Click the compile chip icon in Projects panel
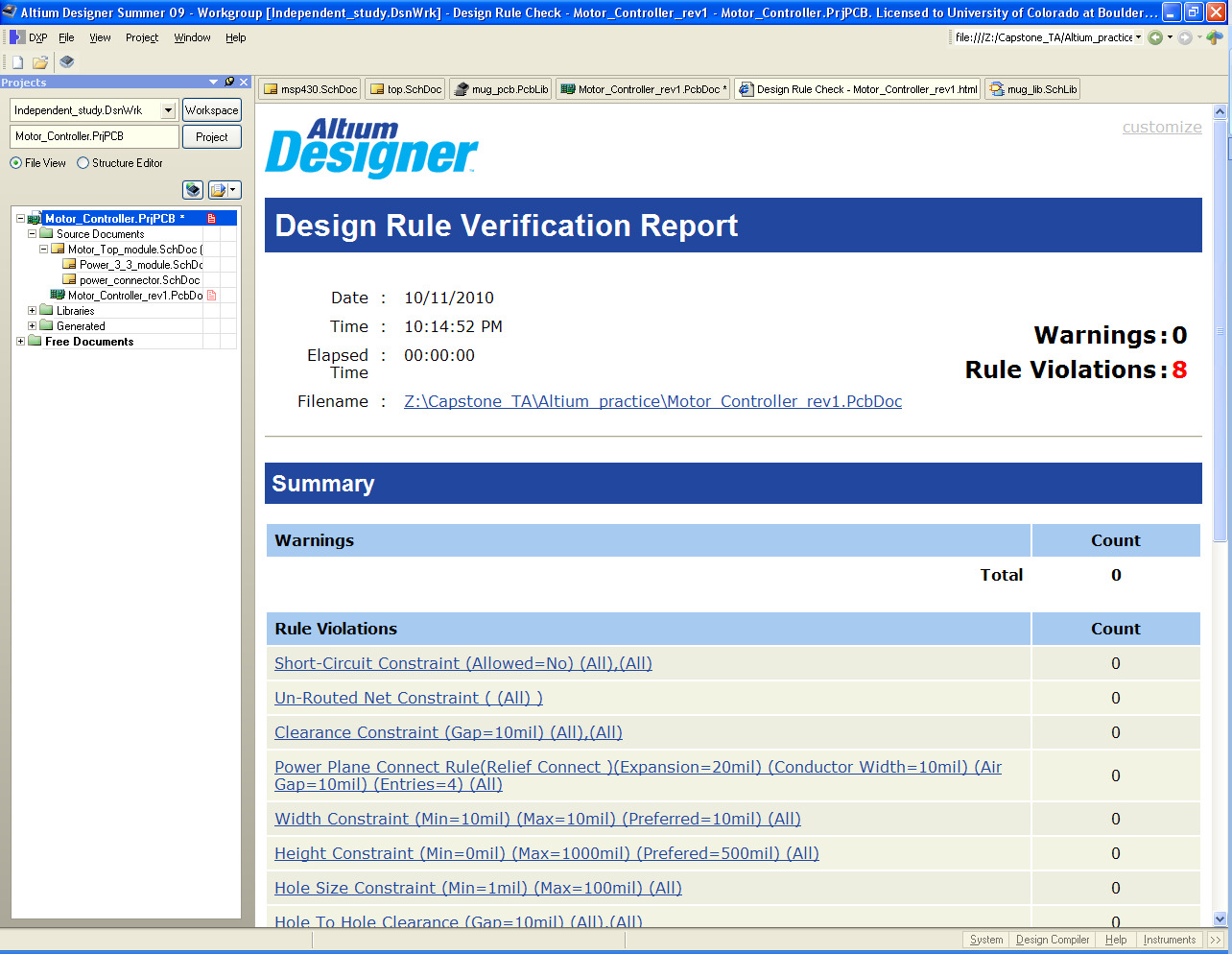The height and width of the screenshot is (954, 1232). (193, 190)
